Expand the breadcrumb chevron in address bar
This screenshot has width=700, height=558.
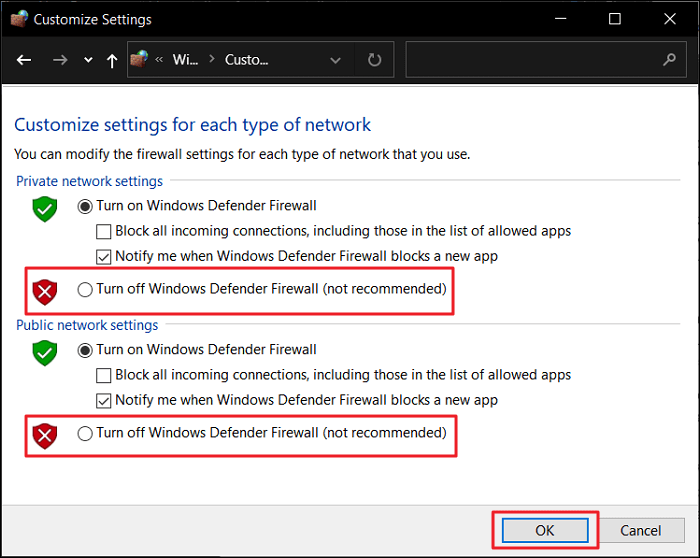[x=160, y=60]
